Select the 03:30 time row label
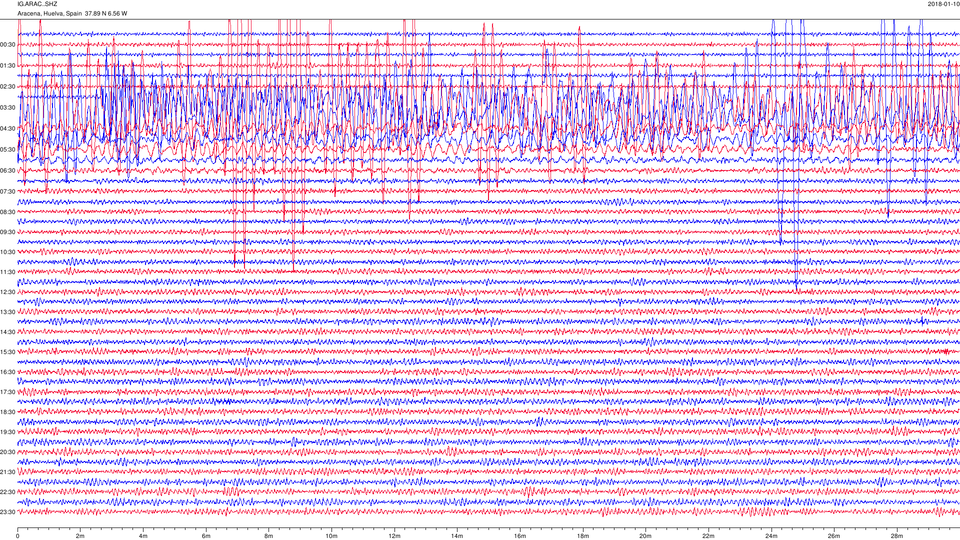 [7, 108]
